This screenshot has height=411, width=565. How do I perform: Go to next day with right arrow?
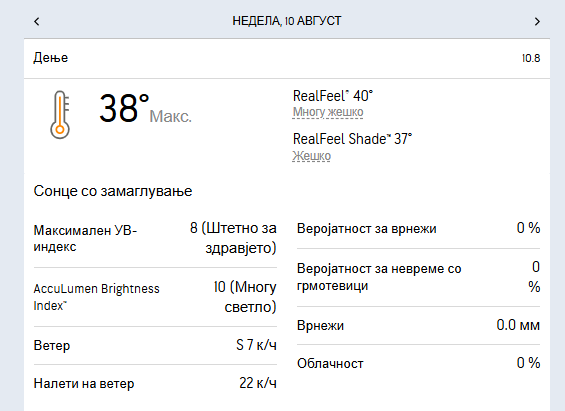(537, 22)
